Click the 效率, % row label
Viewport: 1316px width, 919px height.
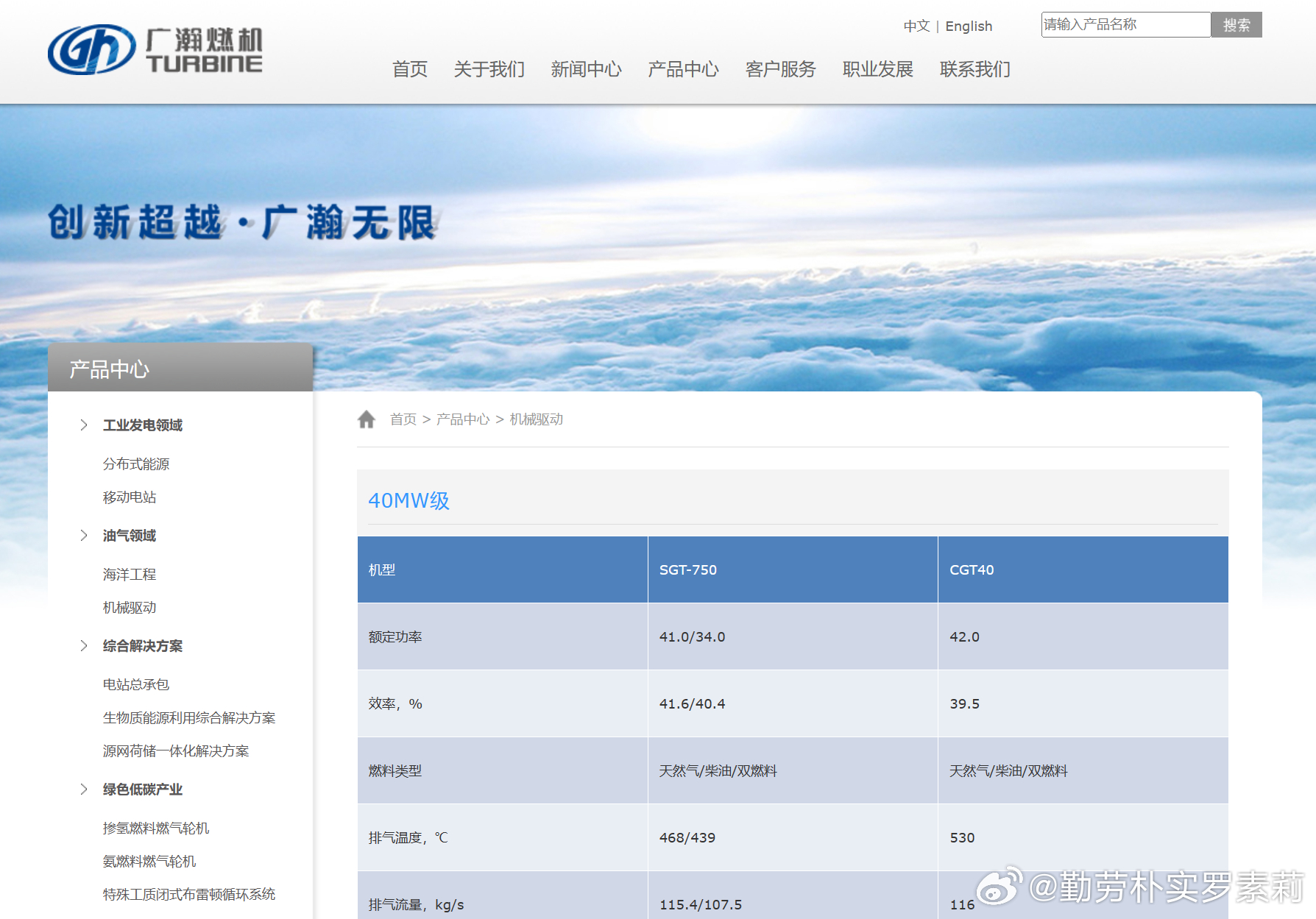pos(395,704)
